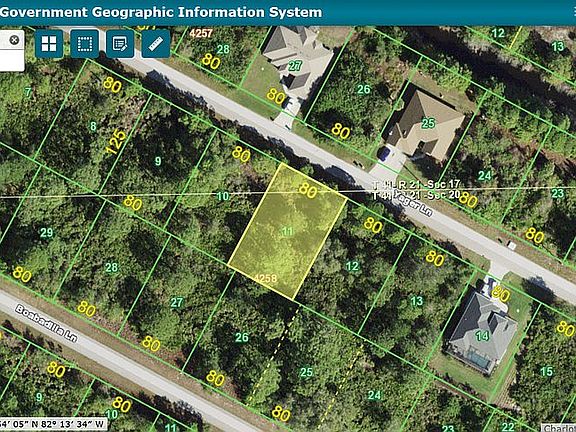Viewport: 576px width, 432px height.
Task: Click the 125 lot dimension label
Action: click(115, 142)
